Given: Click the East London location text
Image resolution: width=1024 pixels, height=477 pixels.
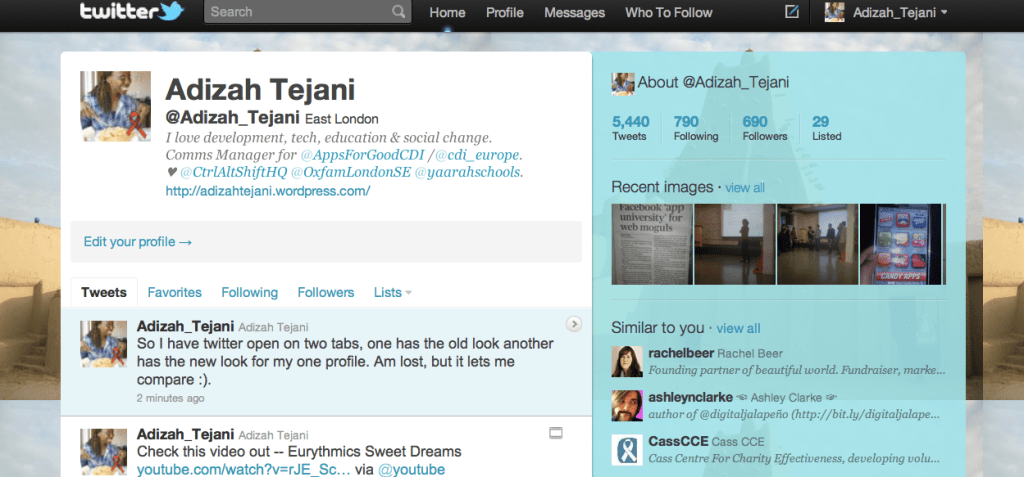Looking at the screenshot, I should point(342,119).
